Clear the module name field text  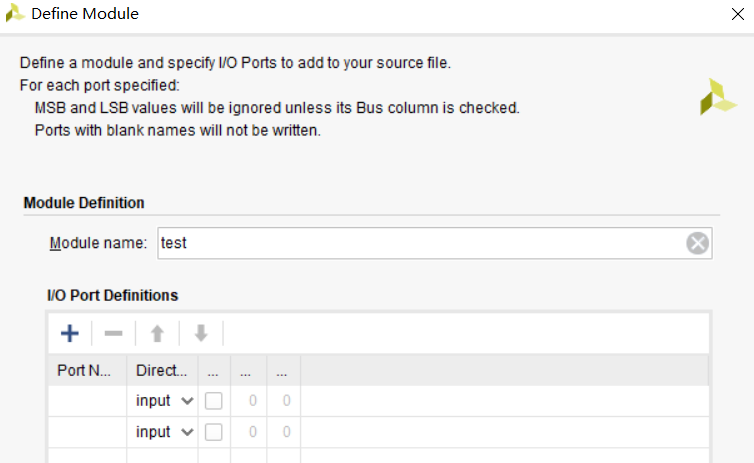coord(697,243)
